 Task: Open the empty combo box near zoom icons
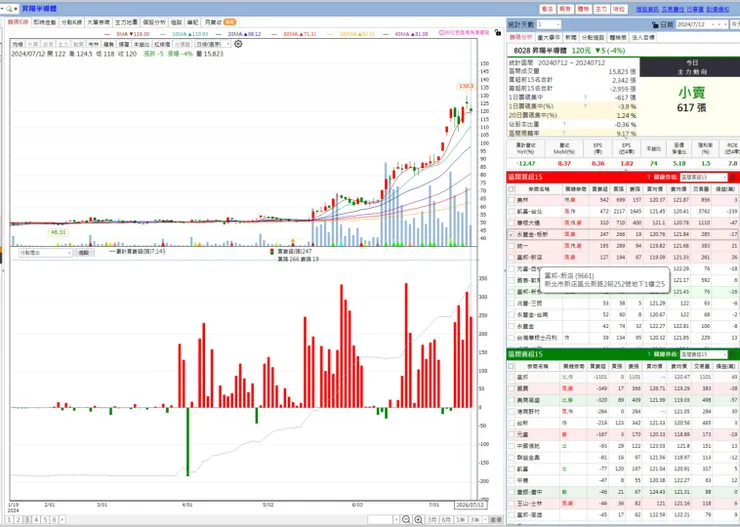coord(383,519)
